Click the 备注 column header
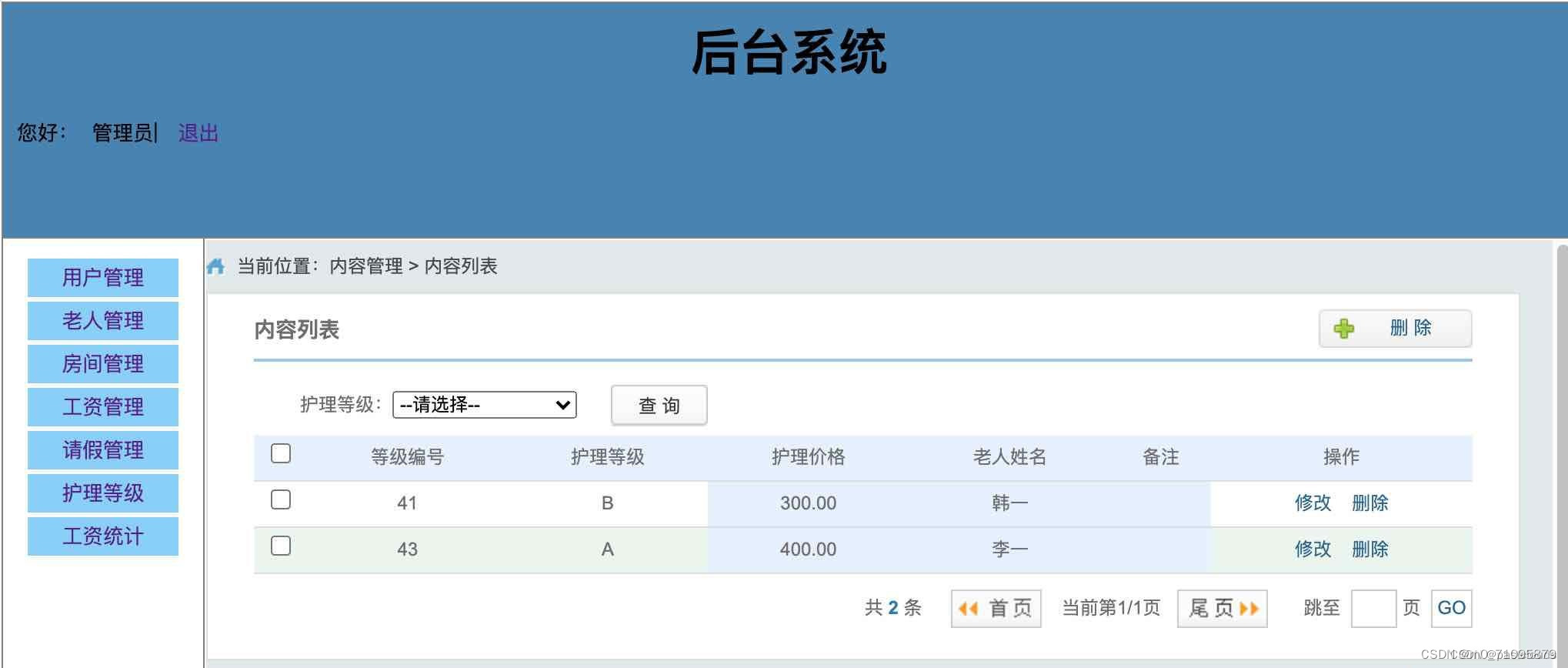 [1161, 457]
